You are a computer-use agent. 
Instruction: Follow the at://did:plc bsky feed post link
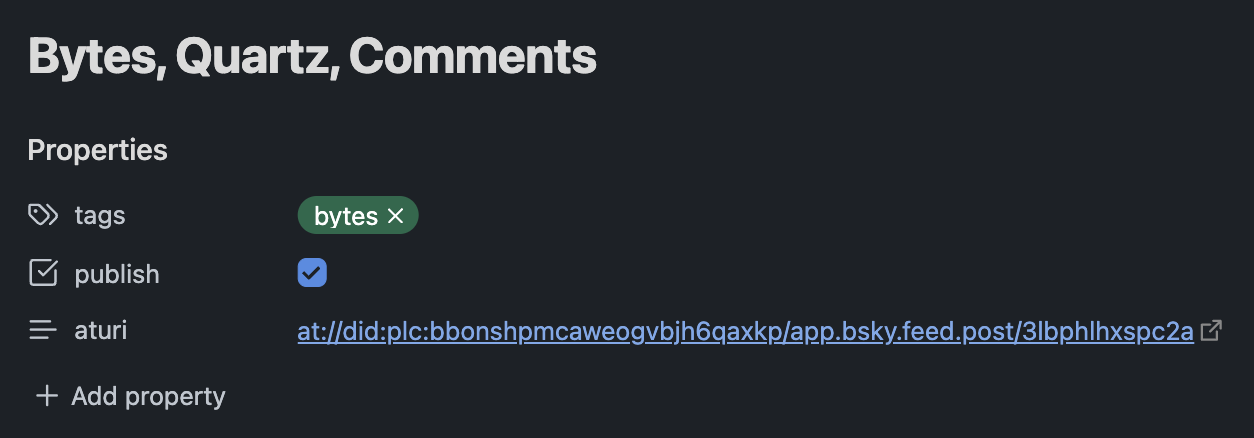[x=745, y=331]
